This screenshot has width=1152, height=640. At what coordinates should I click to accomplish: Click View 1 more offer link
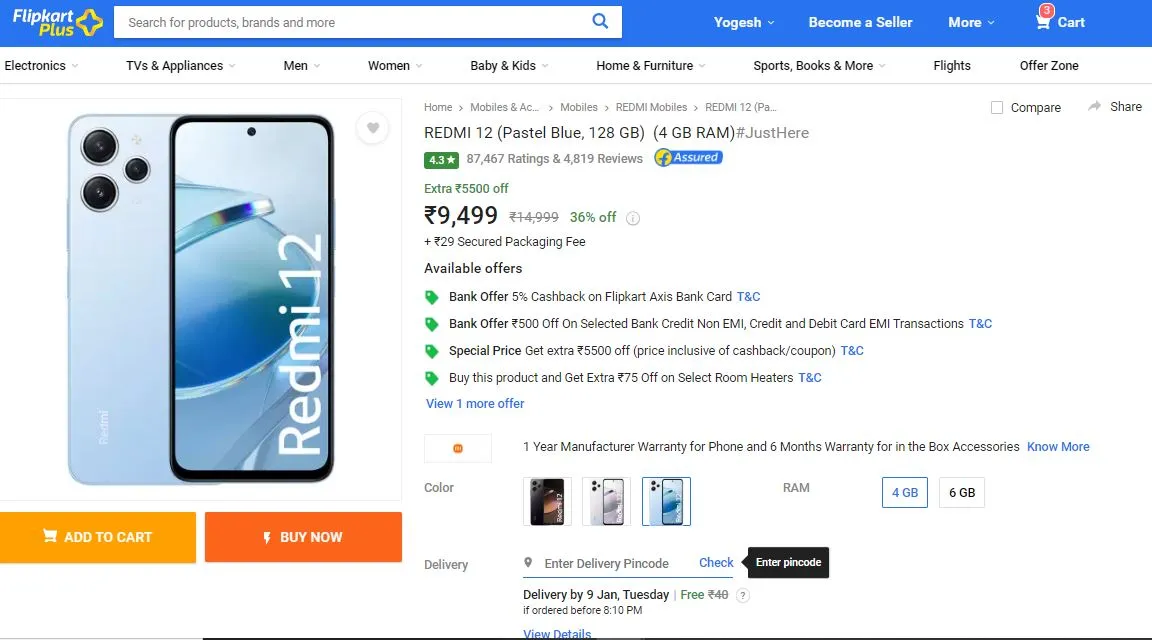475,403
